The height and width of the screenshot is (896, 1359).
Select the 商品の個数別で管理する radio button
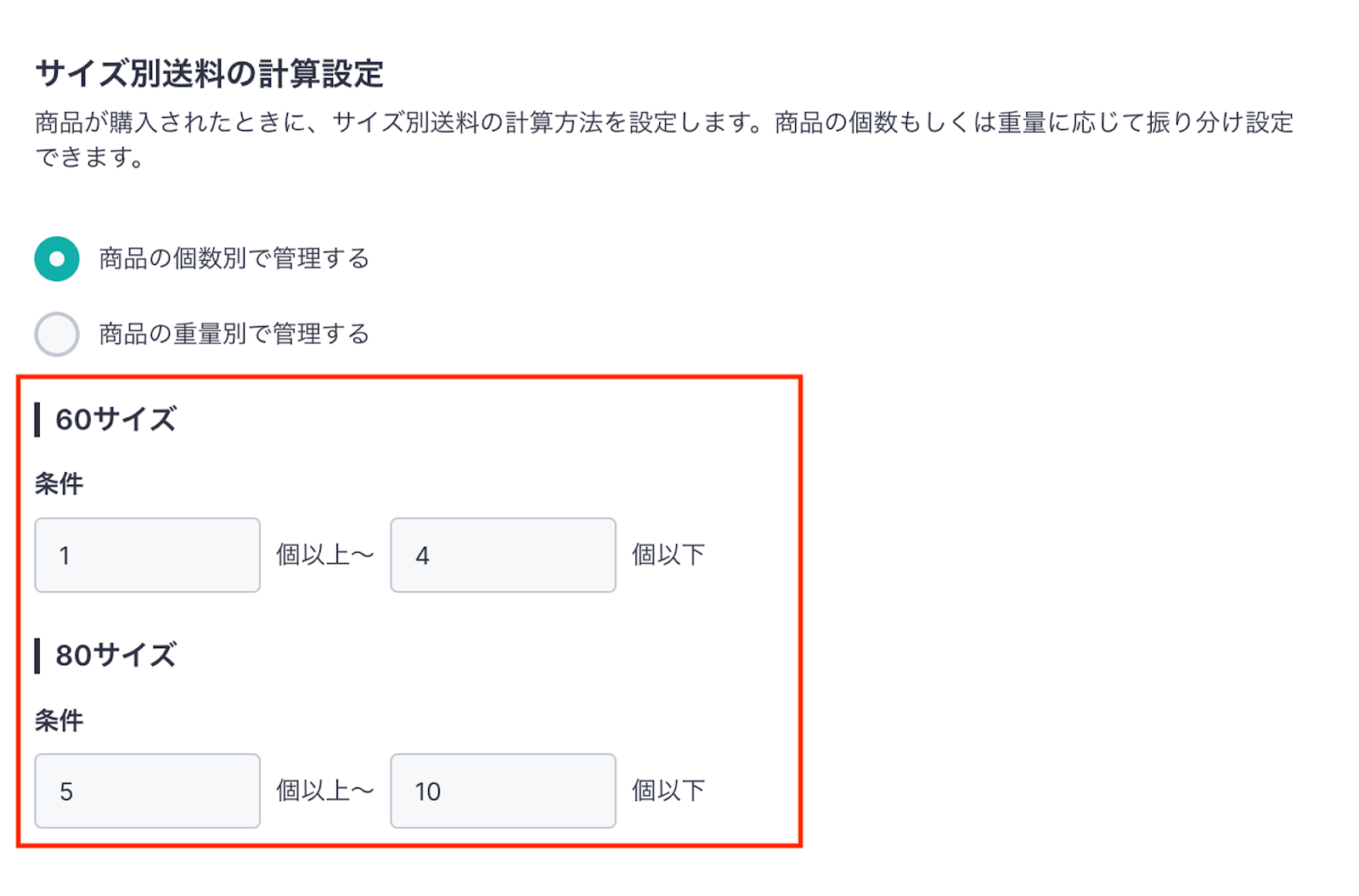[x=57, y=258]
